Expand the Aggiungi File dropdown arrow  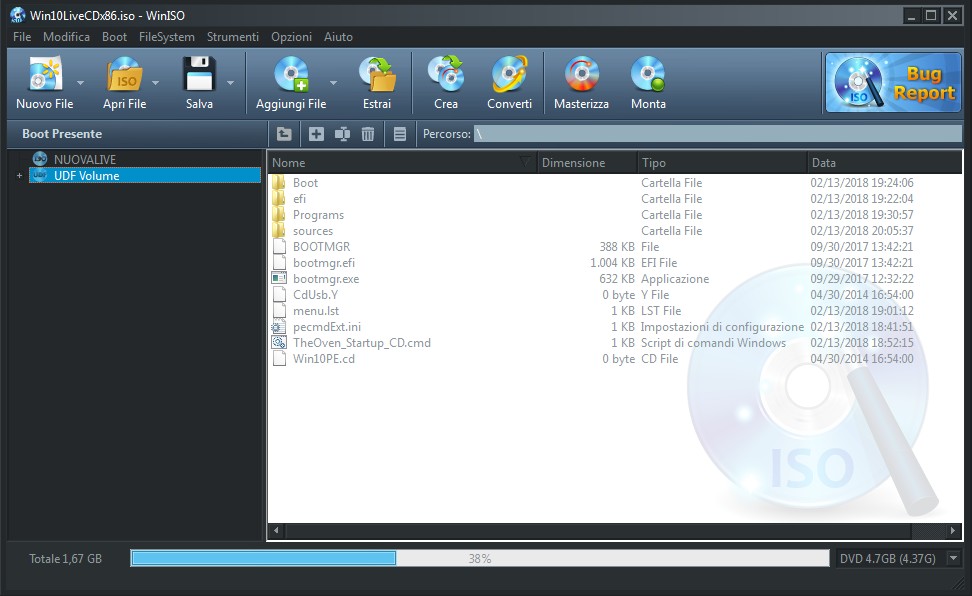(x=334, y=82)
